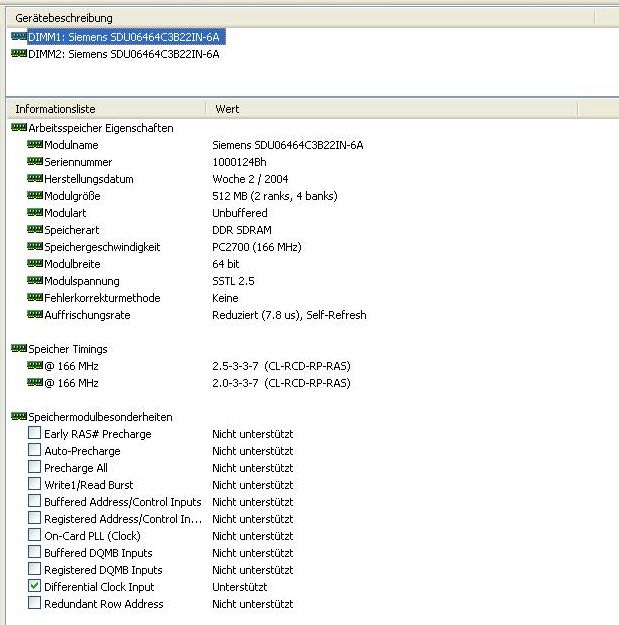
Task: Toggle the Registered DQMB Inputs checkbox
Action: coord(34,569)
